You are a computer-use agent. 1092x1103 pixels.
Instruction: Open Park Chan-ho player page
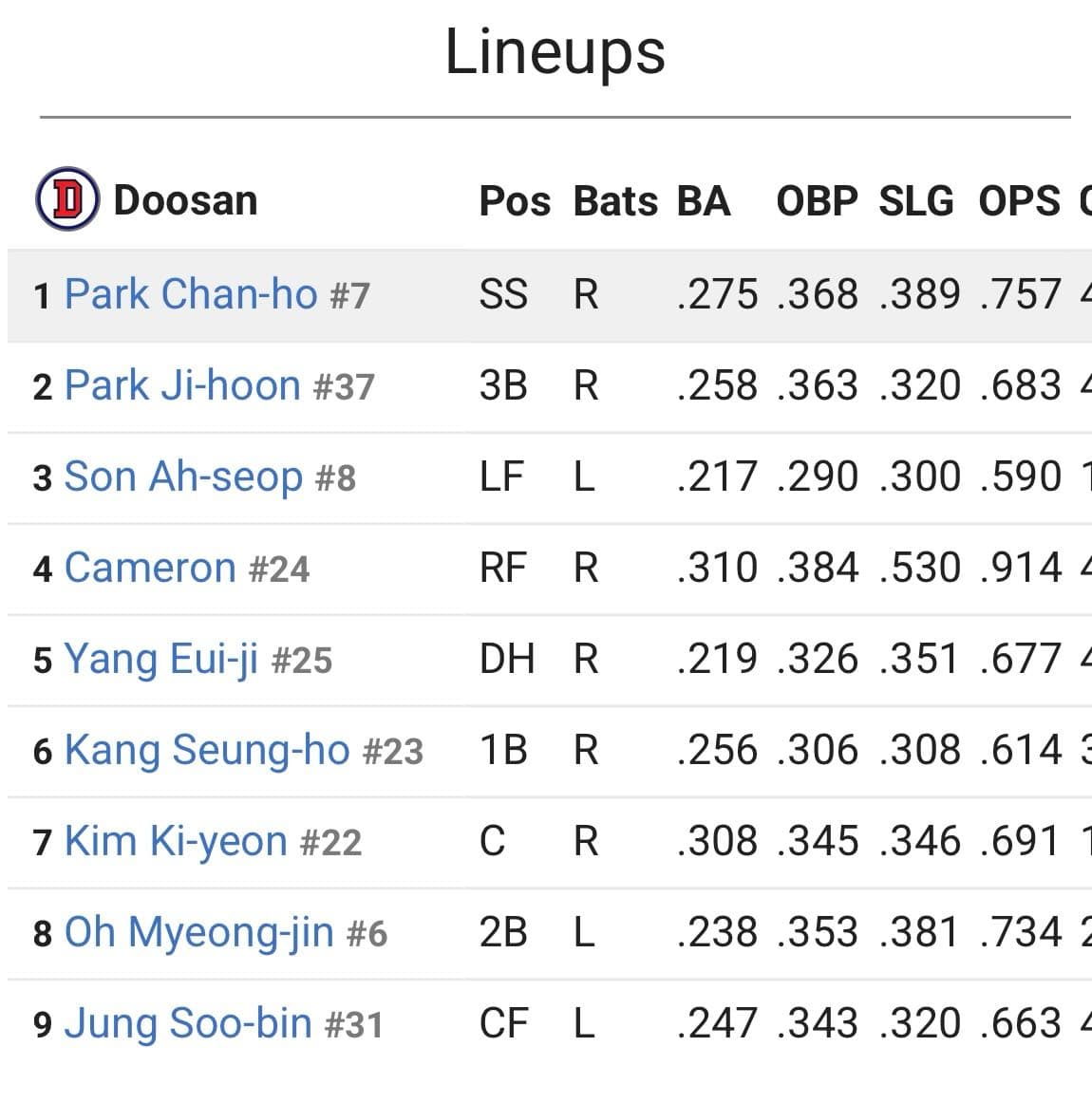coord(191,294)
